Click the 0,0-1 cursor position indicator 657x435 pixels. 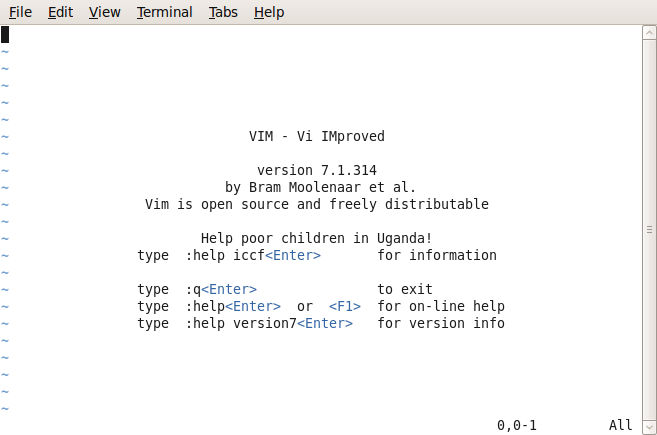tap(517, 425)
